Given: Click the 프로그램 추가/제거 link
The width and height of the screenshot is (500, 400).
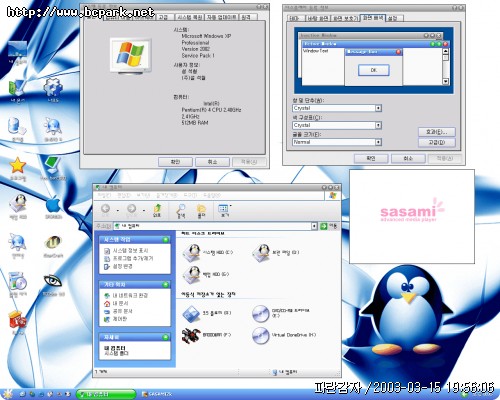Looking at the screenshot, I should pyautogui.click(x=133, y=258).
